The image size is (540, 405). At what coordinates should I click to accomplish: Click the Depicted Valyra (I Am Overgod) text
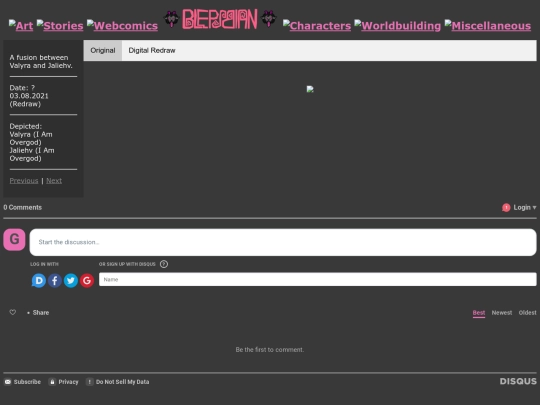point(31,138)
